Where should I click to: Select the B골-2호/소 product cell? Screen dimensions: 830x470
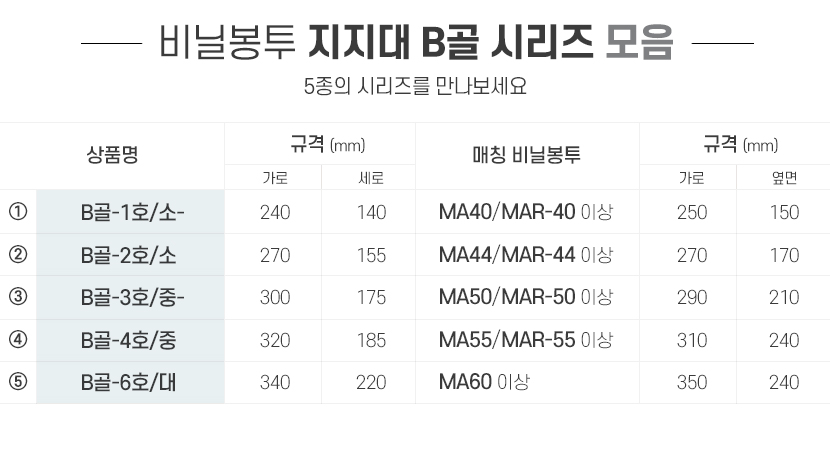[x=130, y=255]
